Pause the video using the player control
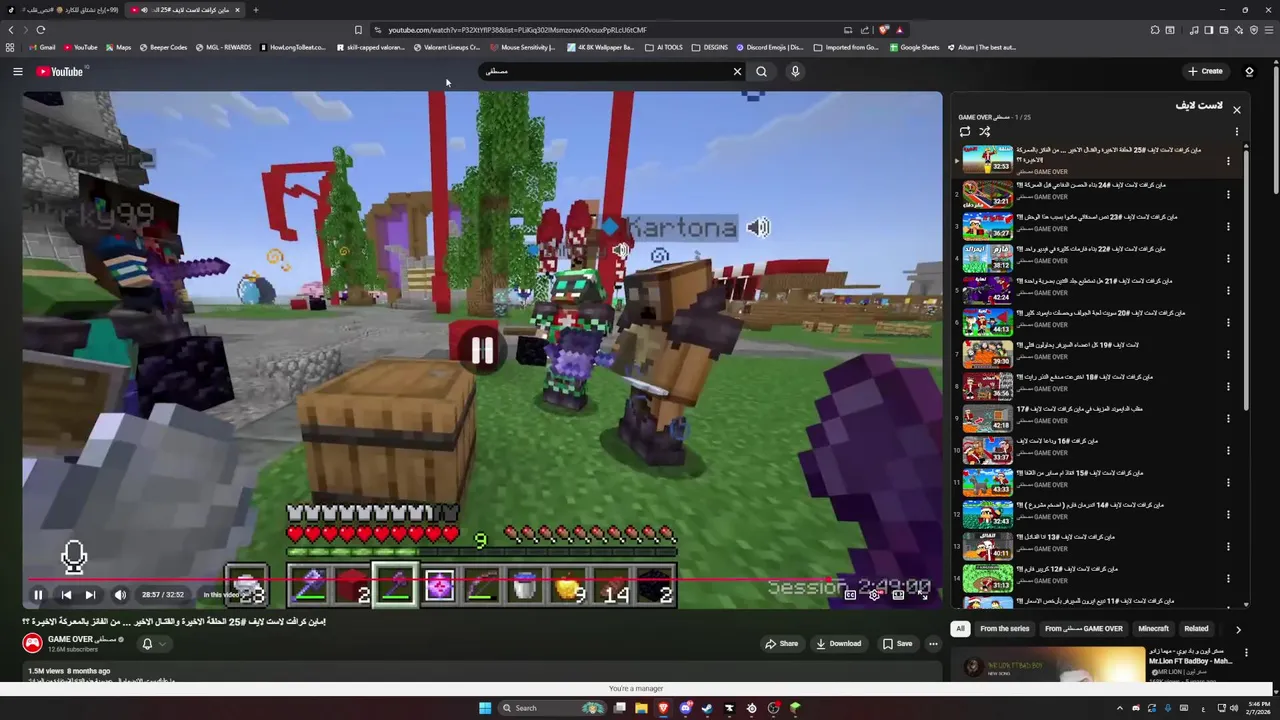This screenshot has width=1280, height=720. 38,595
